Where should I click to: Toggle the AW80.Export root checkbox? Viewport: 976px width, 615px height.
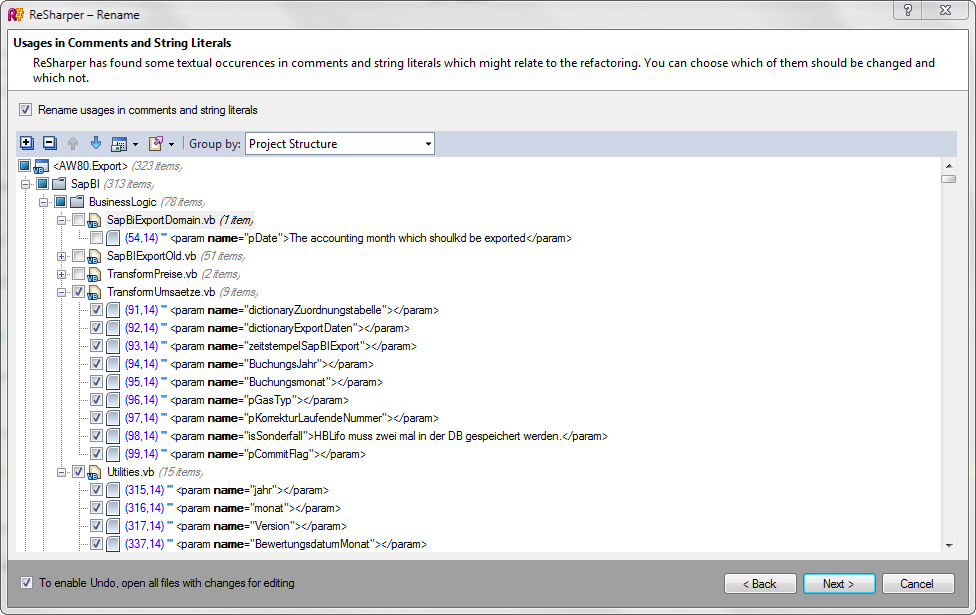coord(24,166)
